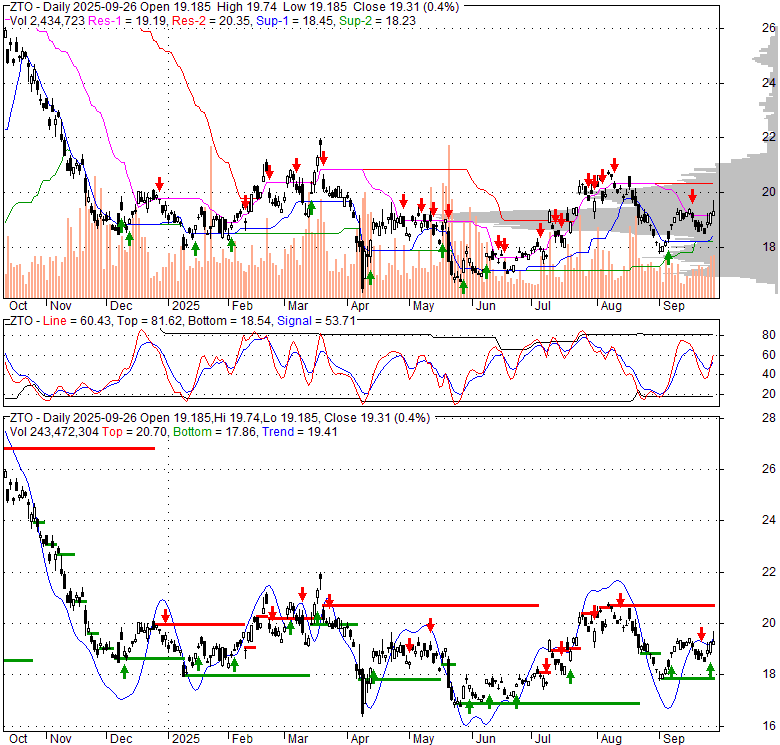Screen dimensions: 780x745
Task: Click the green buy arrow in late September, bottom chart
Action: [710, 670]
